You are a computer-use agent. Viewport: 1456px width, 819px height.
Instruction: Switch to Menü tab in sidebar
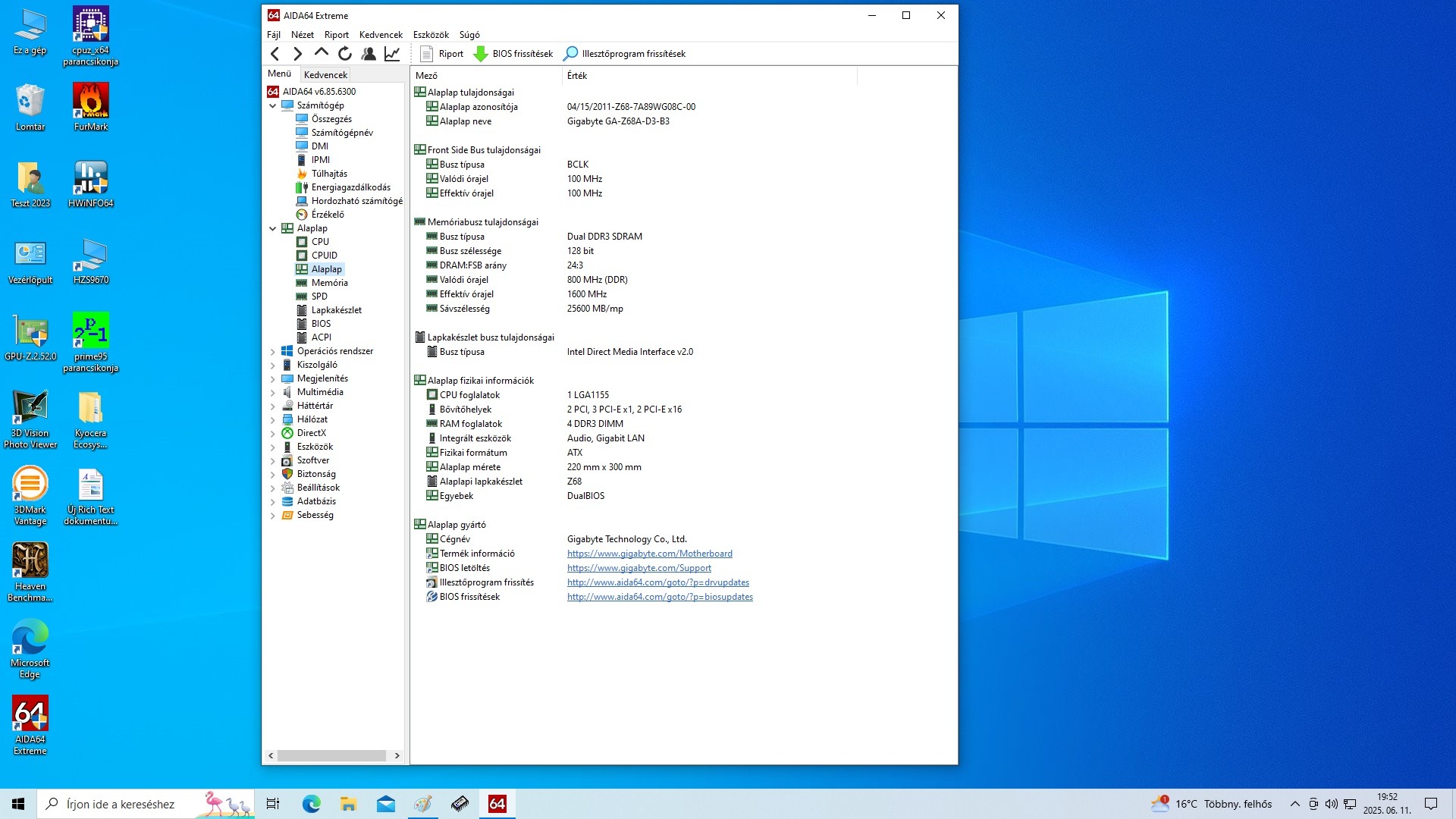coord(279,74)
